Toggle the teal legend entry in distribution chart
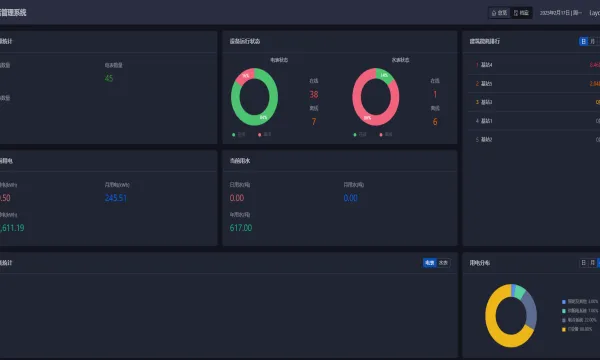The width and height of the screenshot is (600, 360). tap(580, 311)
